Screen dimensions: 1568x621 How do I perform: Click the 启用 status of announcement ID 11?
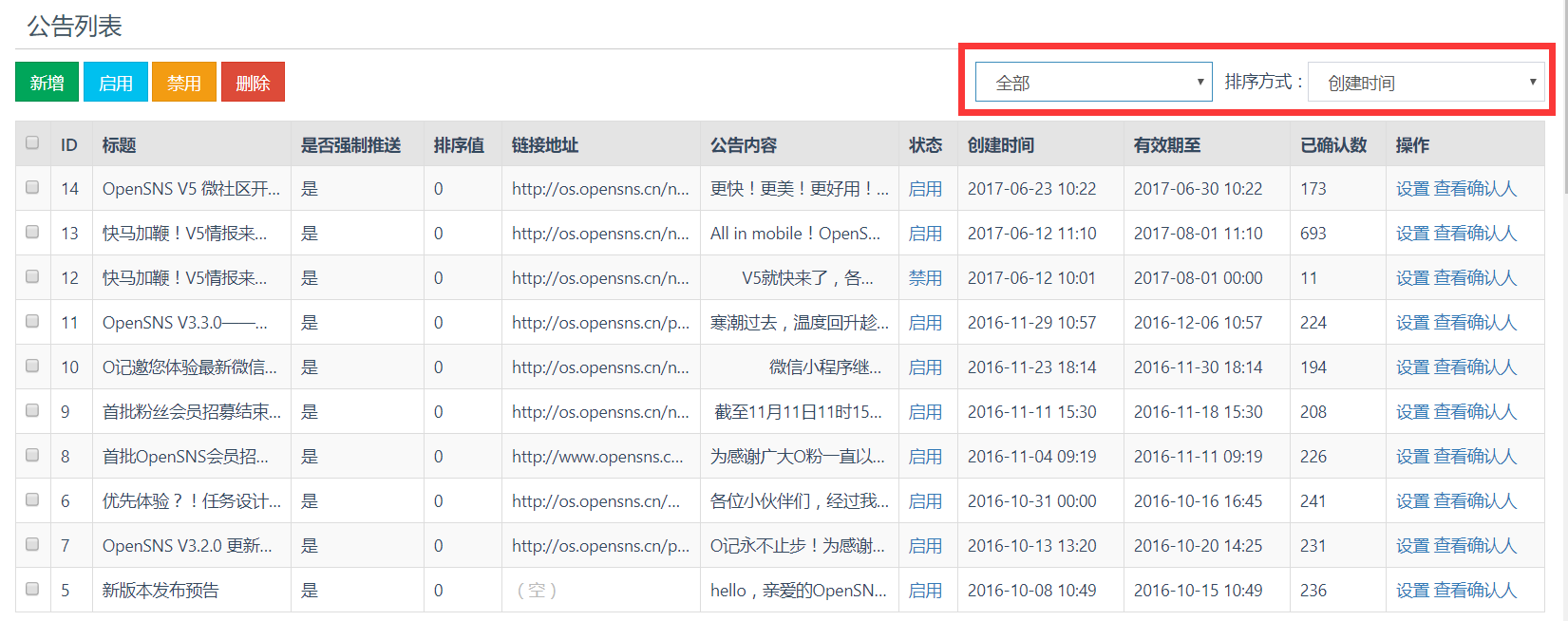tap(925, 323)
